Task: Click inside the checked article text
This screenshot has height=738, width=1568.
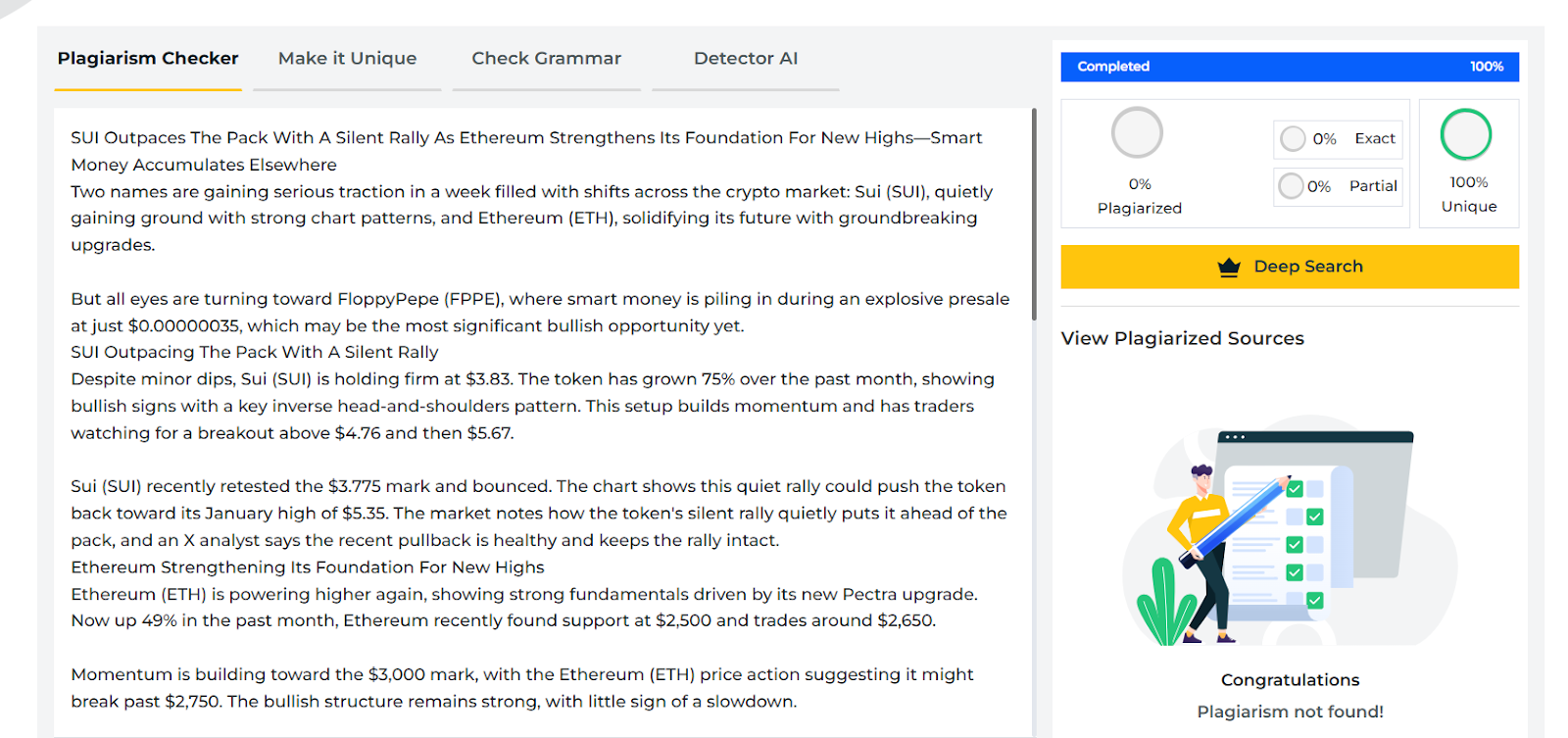Action: [541, 419]
